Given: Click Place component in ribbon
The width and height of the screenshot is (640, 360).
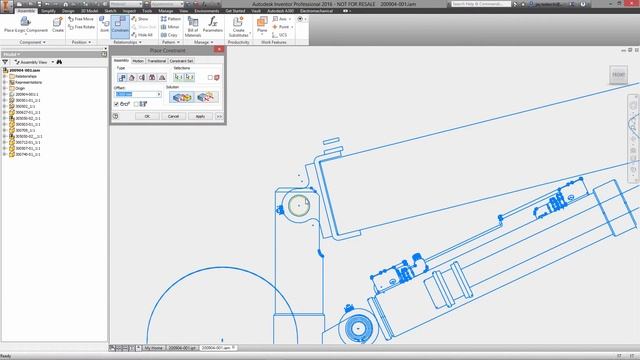Looking at the screenshot, I should point(26,25).
